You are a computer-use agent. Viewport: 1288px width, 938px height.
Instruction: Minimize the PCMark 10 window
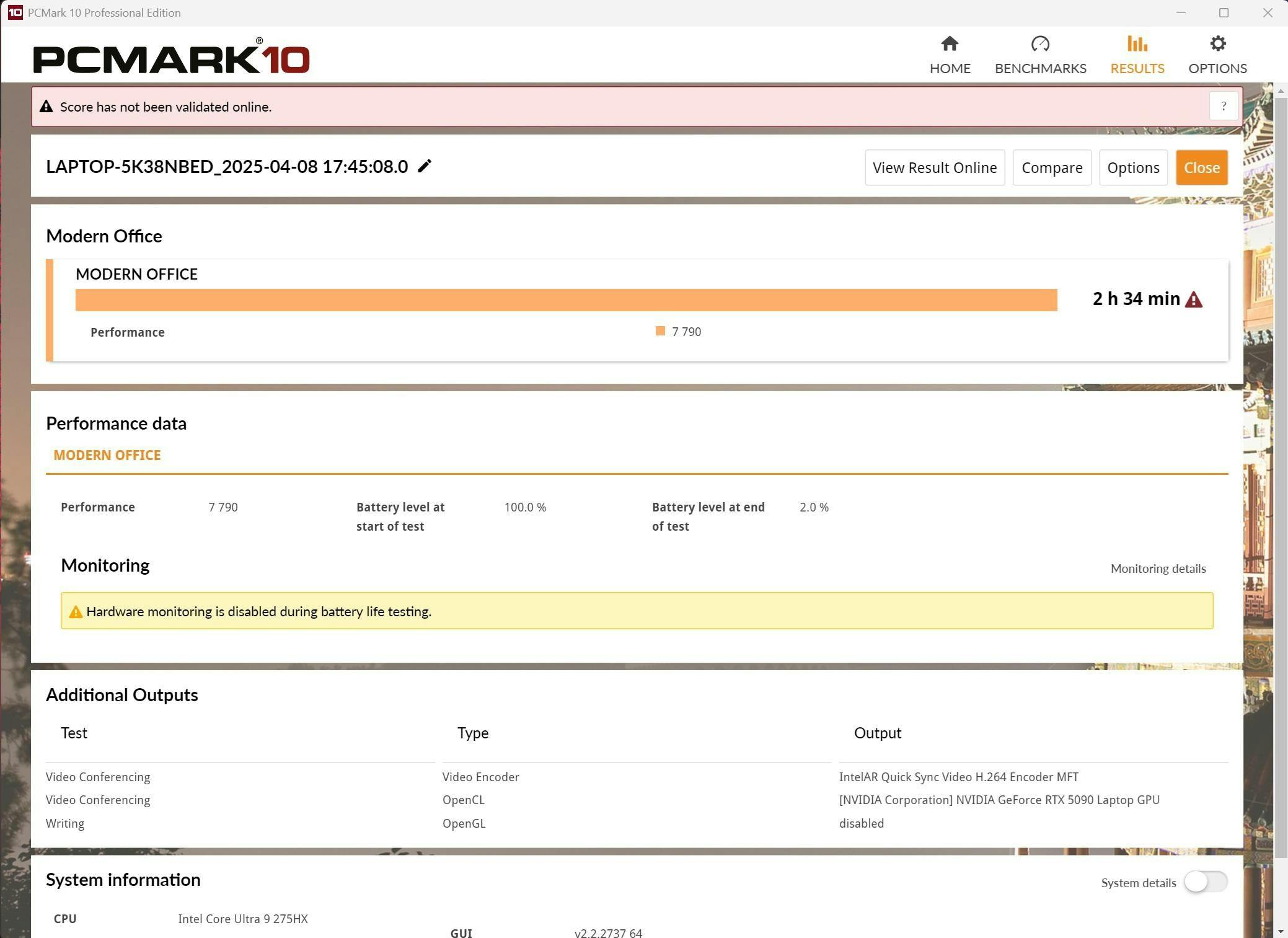(1181, 13)
